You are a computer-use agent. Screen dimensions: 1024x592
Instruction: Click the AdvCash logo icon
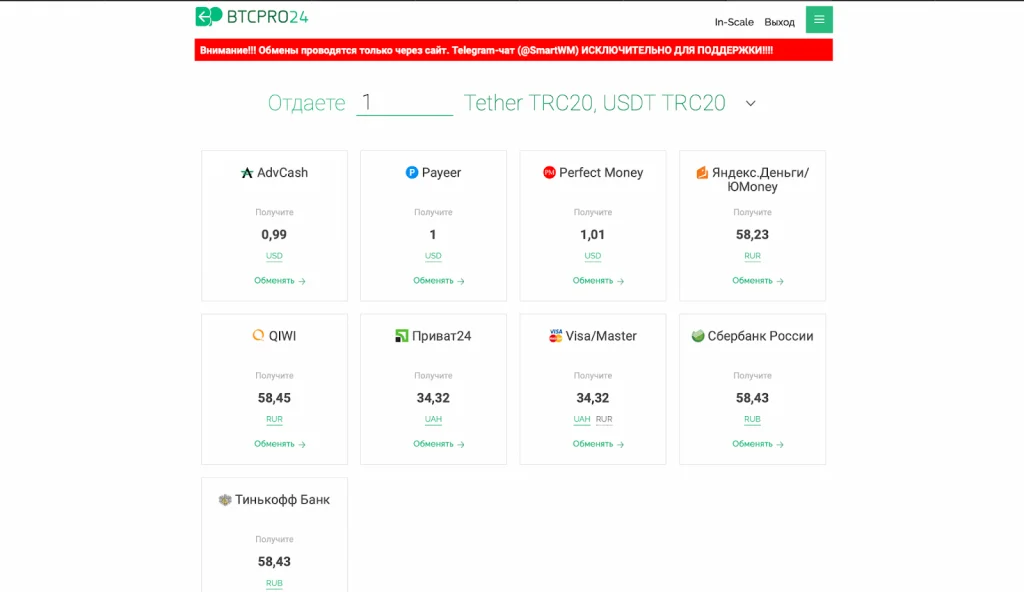coord(247,173)
